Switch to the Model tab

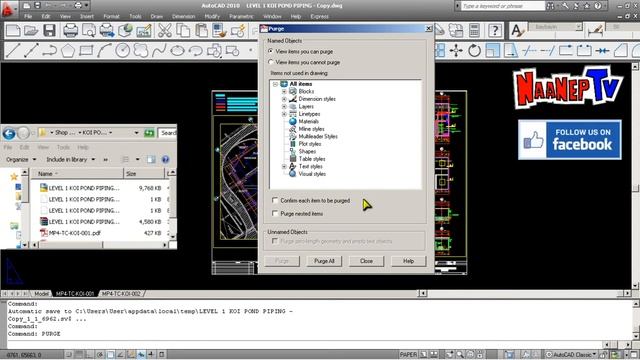[x=41, y=293]
